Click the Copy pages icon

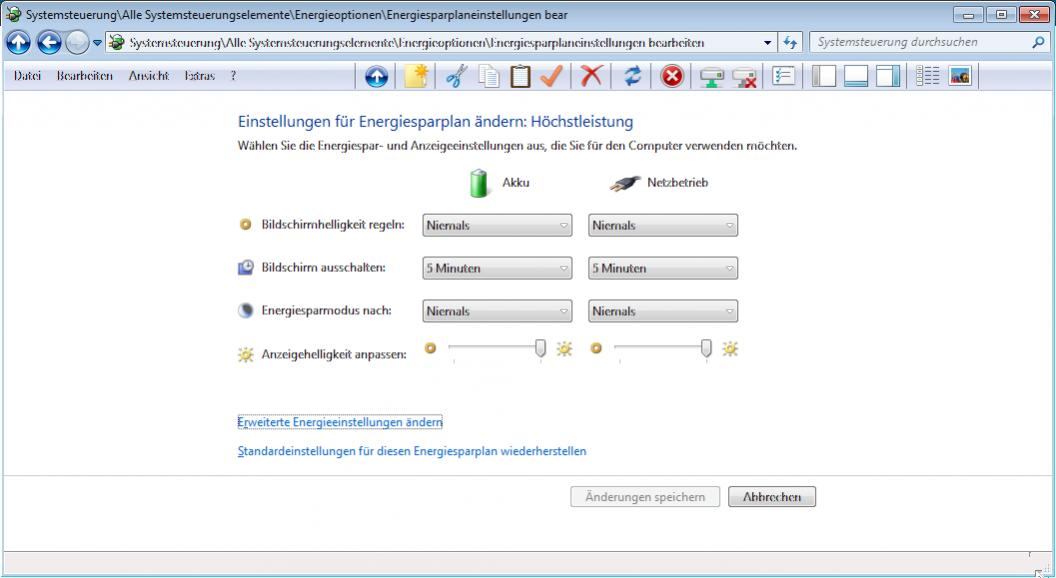point(489,76)
